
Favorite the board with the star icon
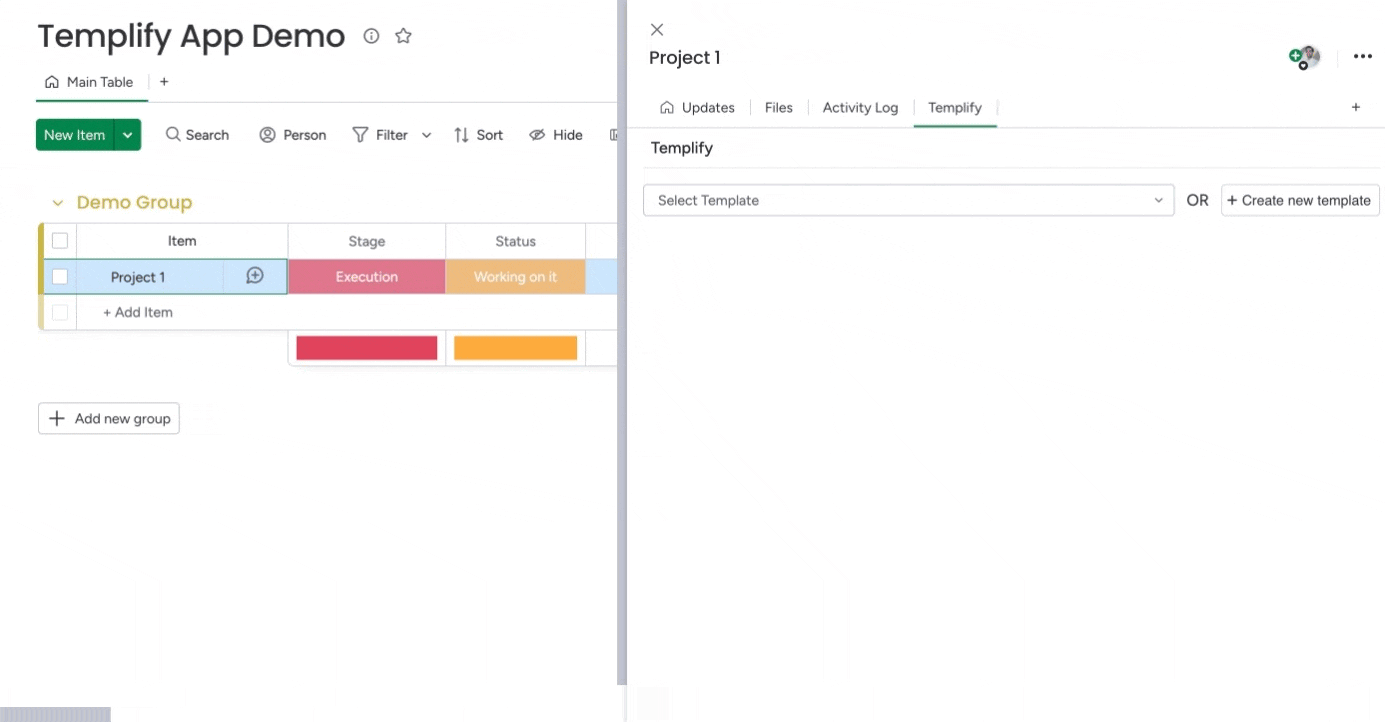point(403,36)
